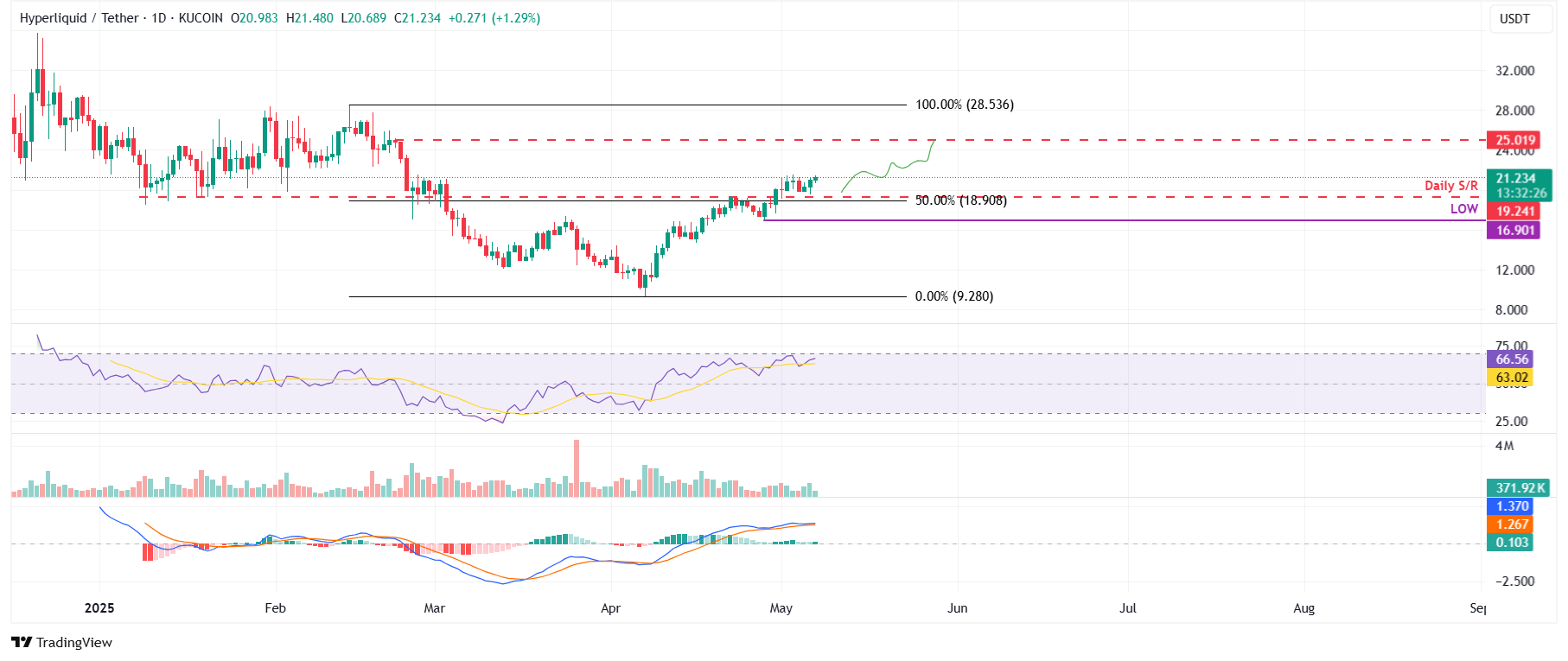
Task: Click Mar on the time axis
Action: click(x=434, y=608)
